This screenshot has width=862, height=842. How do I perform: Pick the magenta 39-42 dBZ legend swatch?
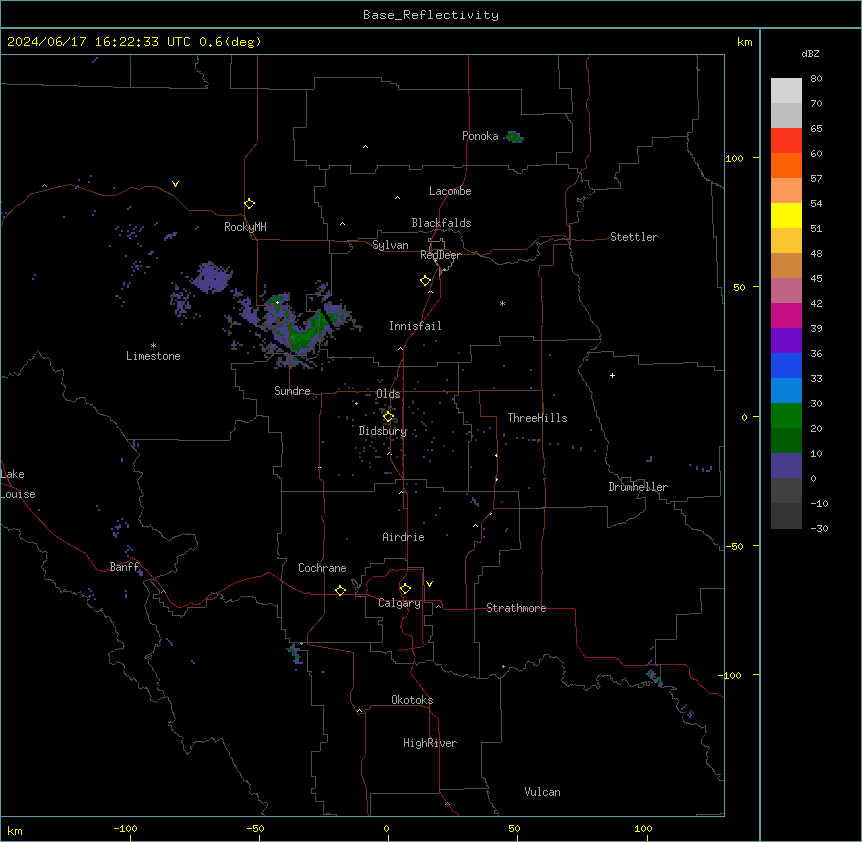pyautogui.click(x=786, y=315)
